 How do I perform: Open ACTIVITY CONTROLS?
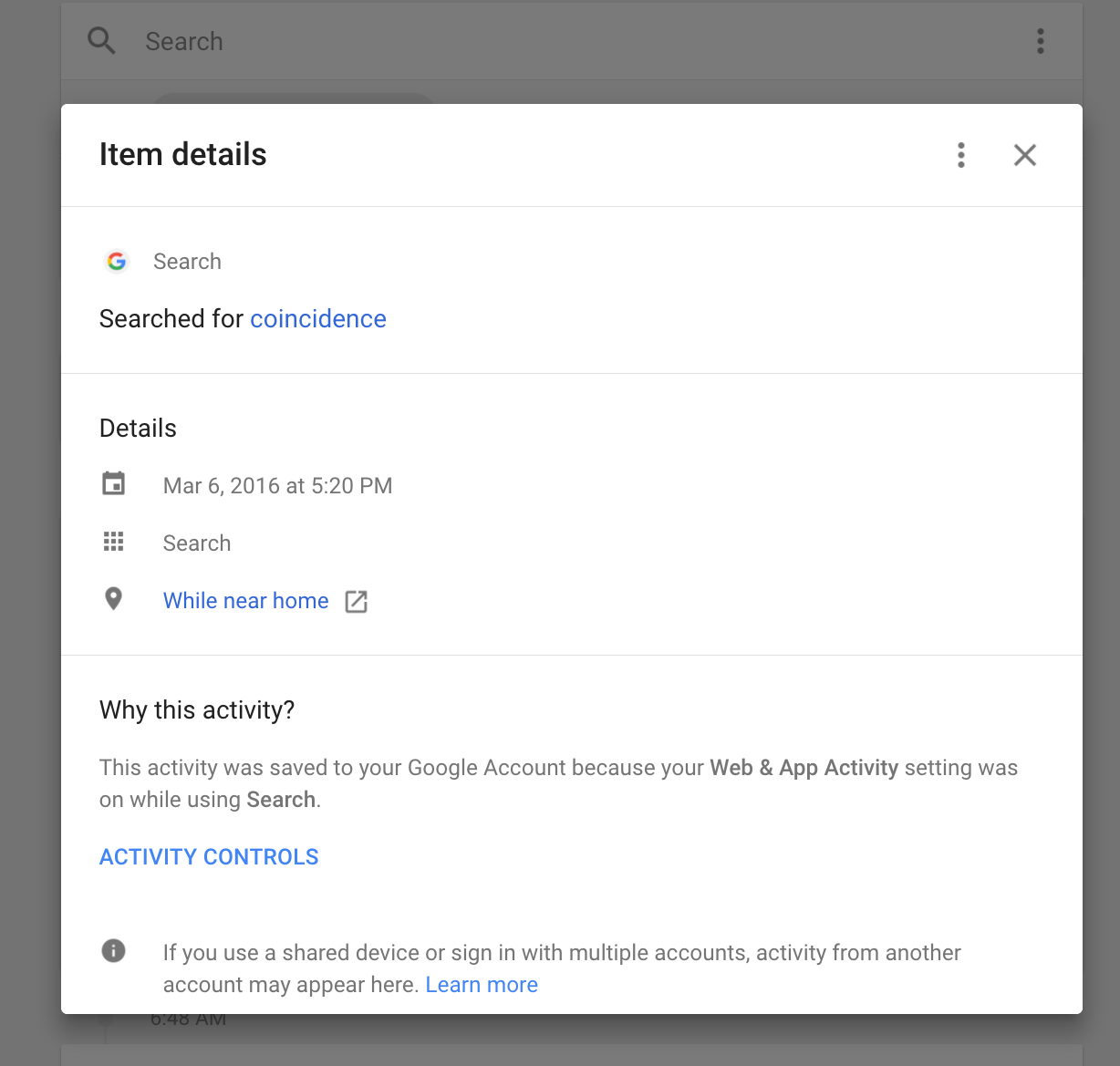click(209, 857)
